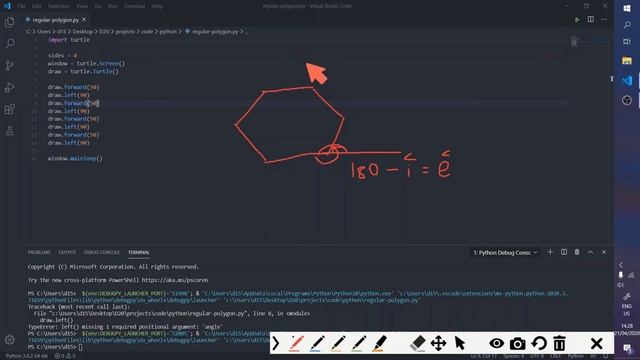Open the Explorer view in activity bar
Viewport: 640px width, 360px height.
click(x=9, y=22)
